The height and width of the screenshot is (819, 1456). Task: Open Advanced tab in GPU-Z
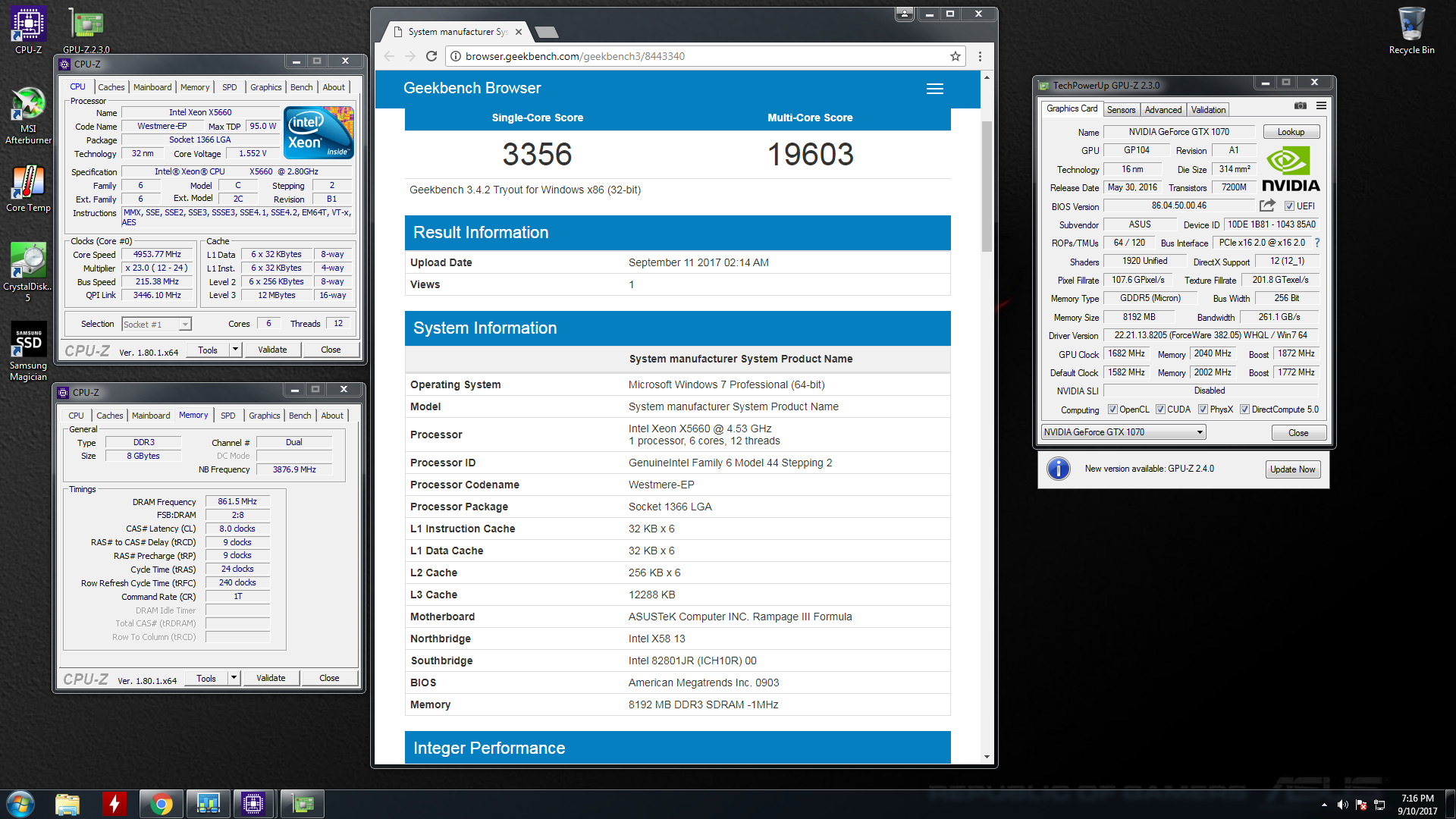click(x=1163, y=110)
